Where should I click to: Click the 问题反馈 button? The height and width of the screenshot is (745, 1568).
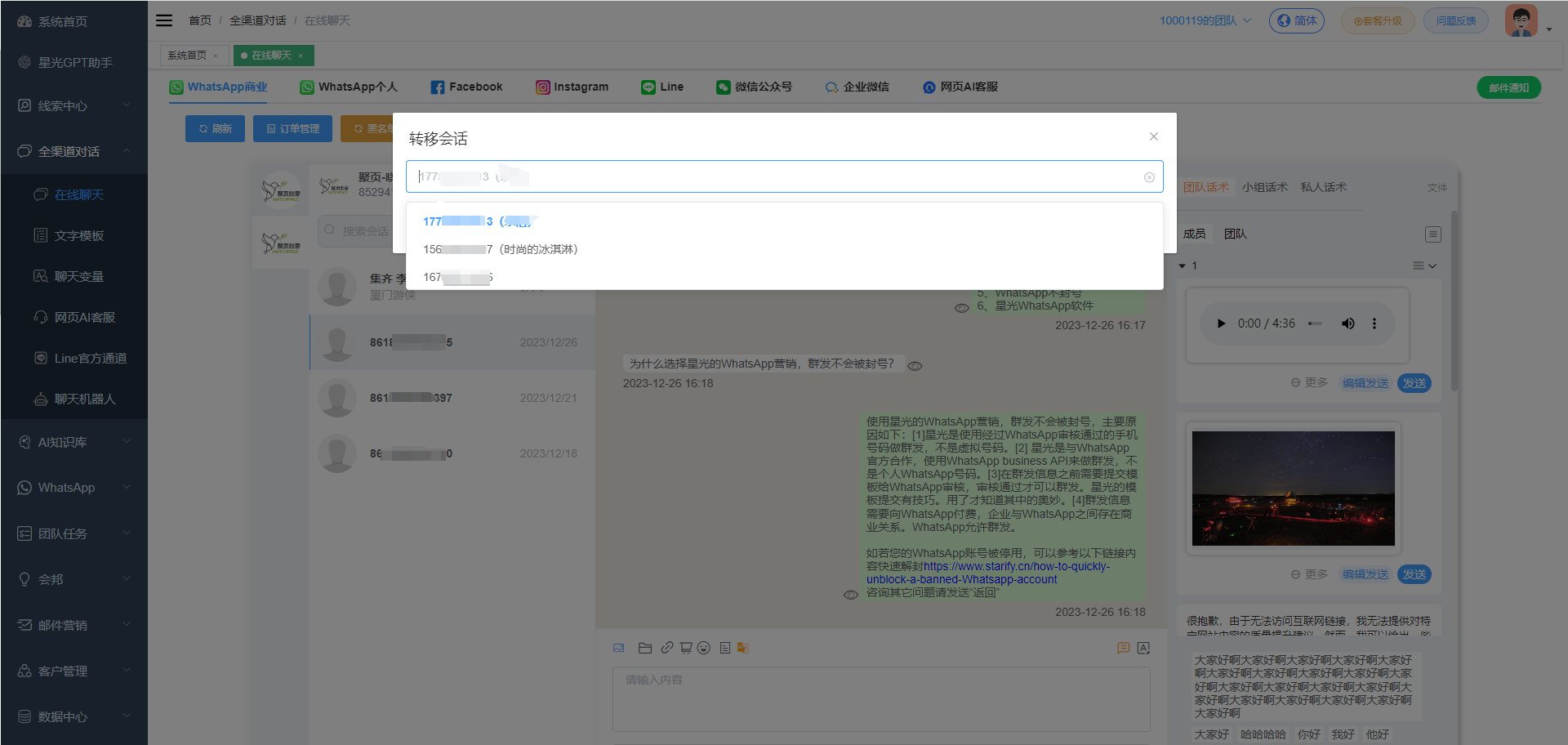tap(1456, 20)
